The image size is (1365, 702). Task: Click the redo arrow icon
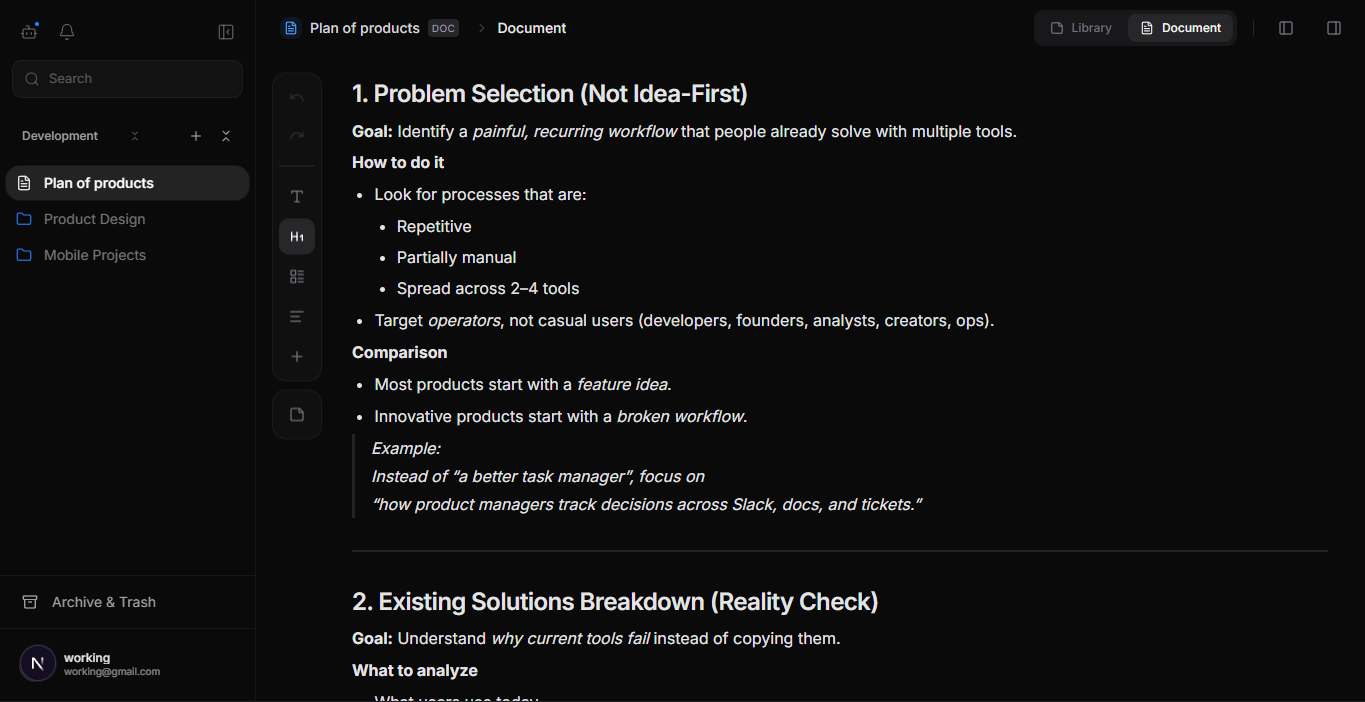tap(296, 135)
